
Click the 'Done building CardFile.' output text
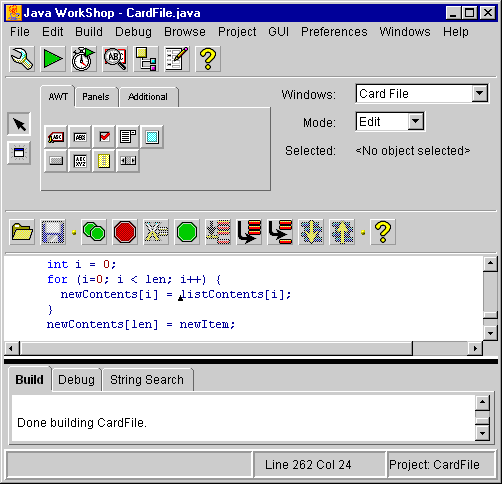[82, 423]
